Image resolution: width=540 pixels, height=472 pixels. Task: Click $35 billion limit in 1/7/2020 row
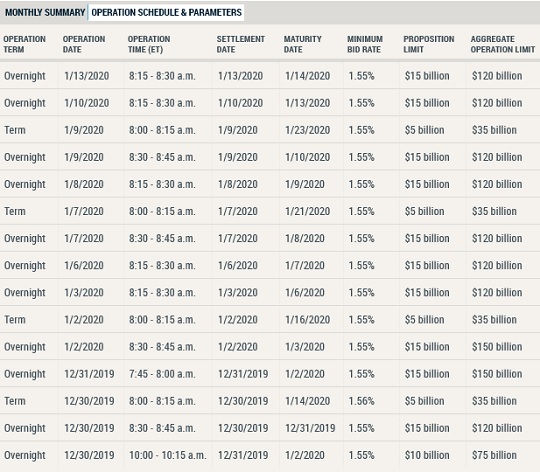[x=494, y=211]
